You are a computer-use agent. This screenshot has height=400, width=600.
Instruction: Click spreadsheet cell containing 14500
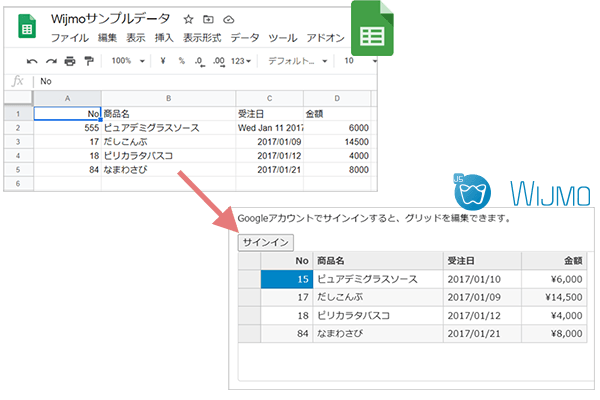[x=337, y=142]
